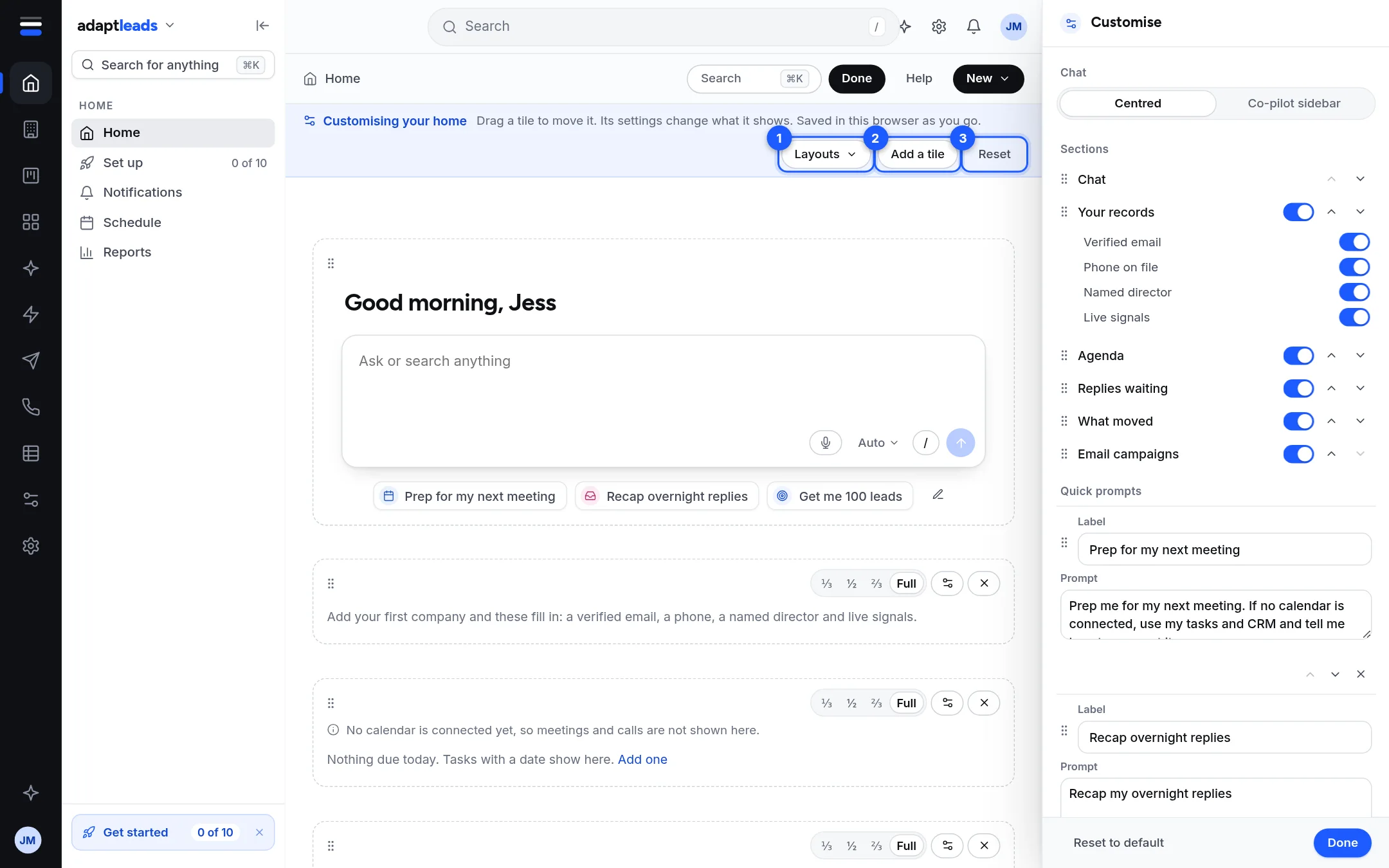Click the sparkle AI icon in top bar

tap(905, 26)
